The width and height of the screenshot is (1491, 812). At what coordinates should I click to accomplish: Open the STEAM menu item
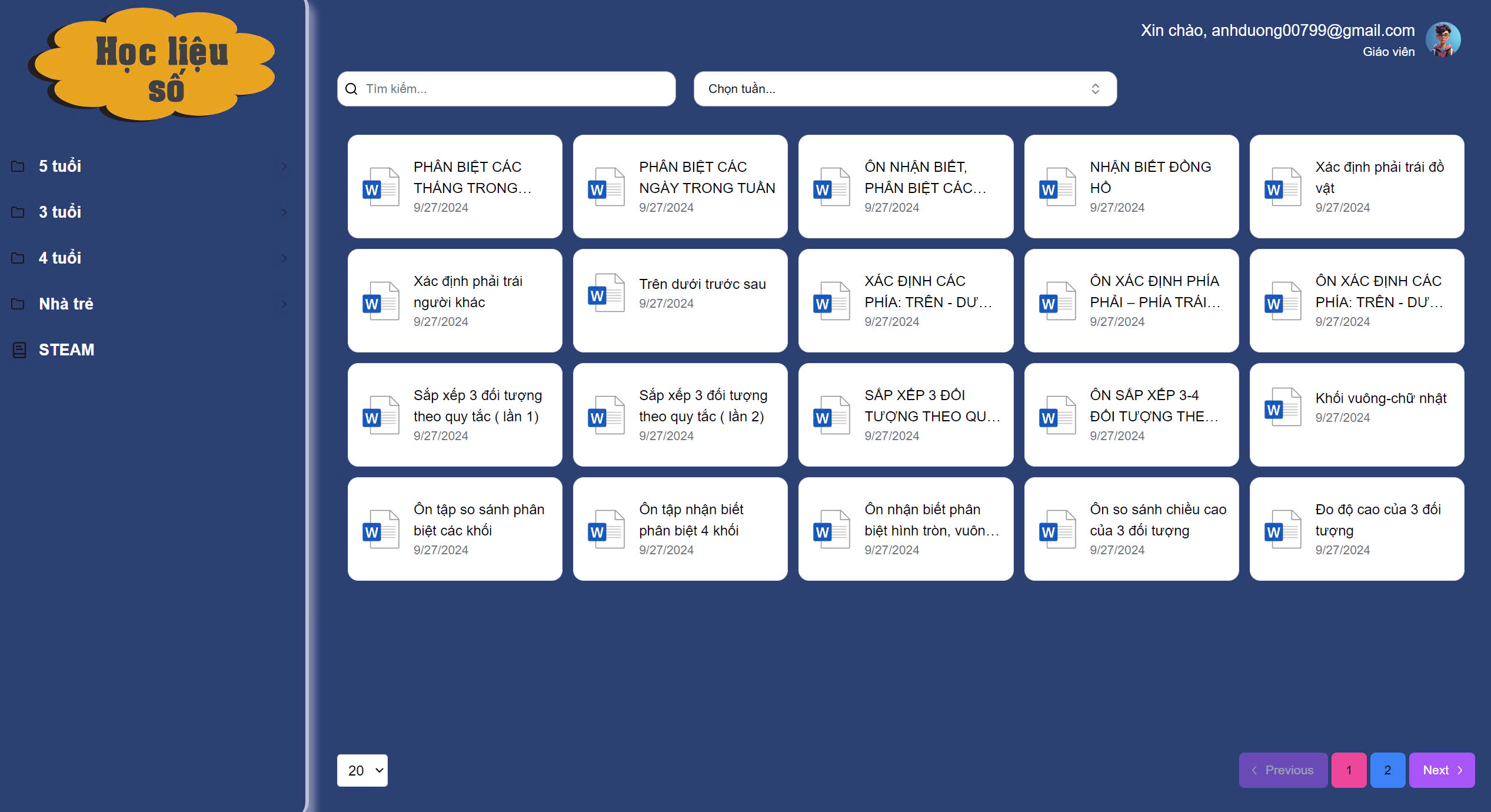point(66,350)
